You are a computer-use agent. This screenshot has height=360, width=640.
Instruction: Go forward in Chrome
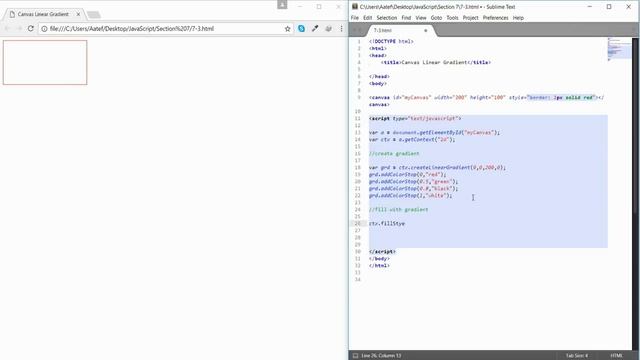point(19,29)
